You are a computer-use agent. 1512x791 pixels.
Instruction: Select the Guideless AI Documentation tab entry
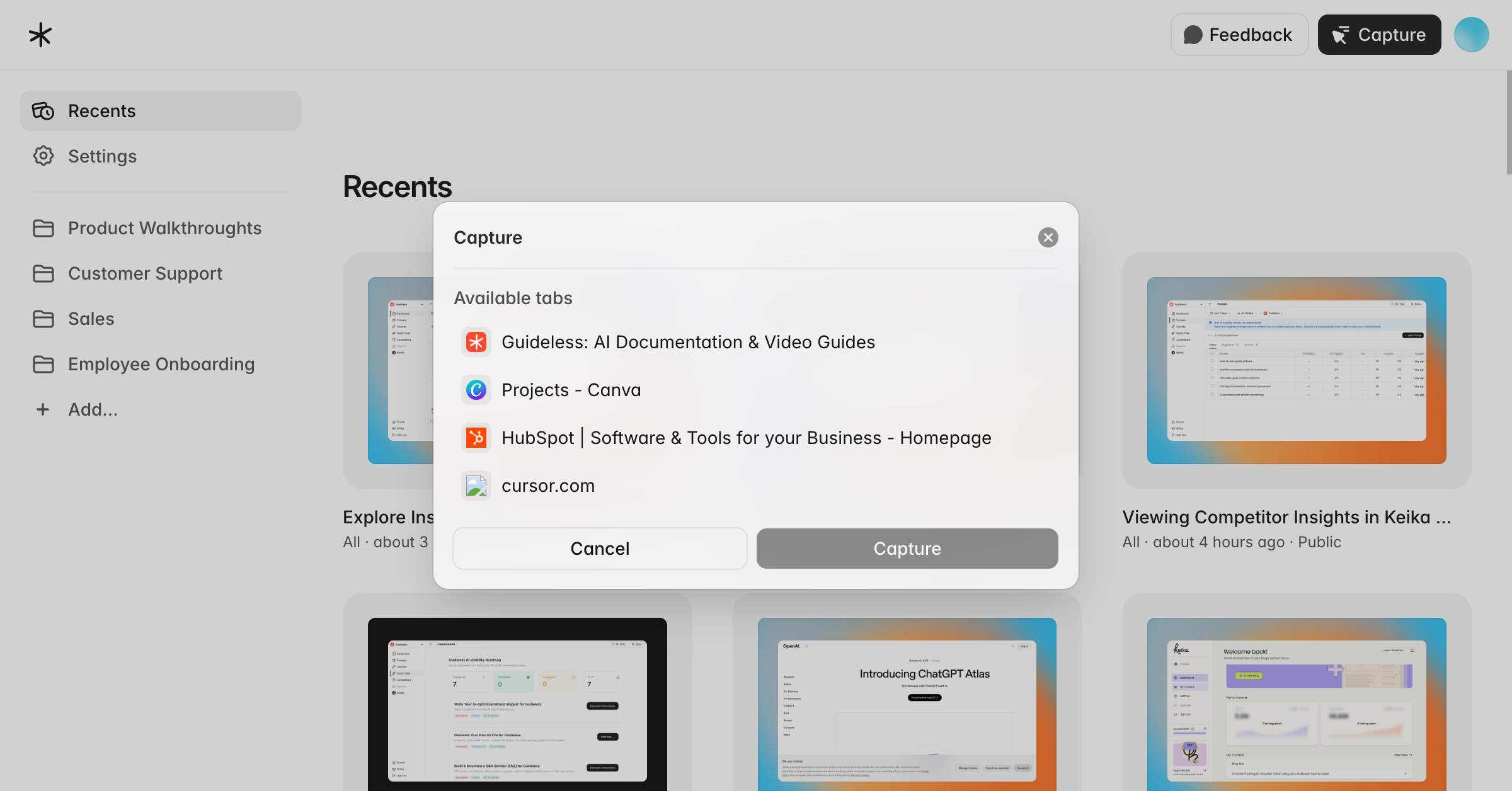688,342
